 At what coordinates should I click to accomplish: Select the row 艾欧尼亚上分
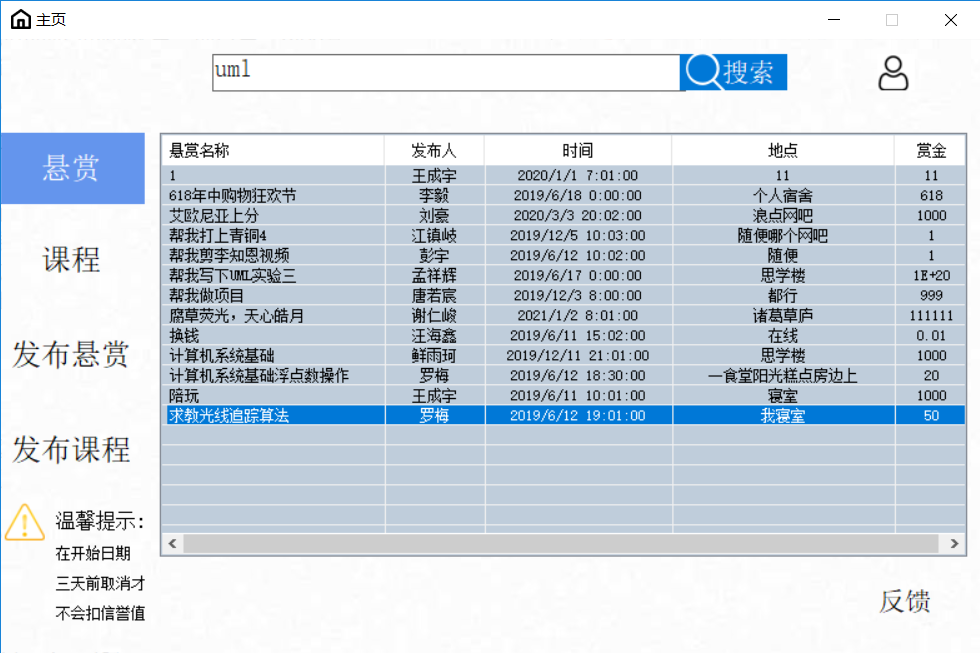pos(564,216)
